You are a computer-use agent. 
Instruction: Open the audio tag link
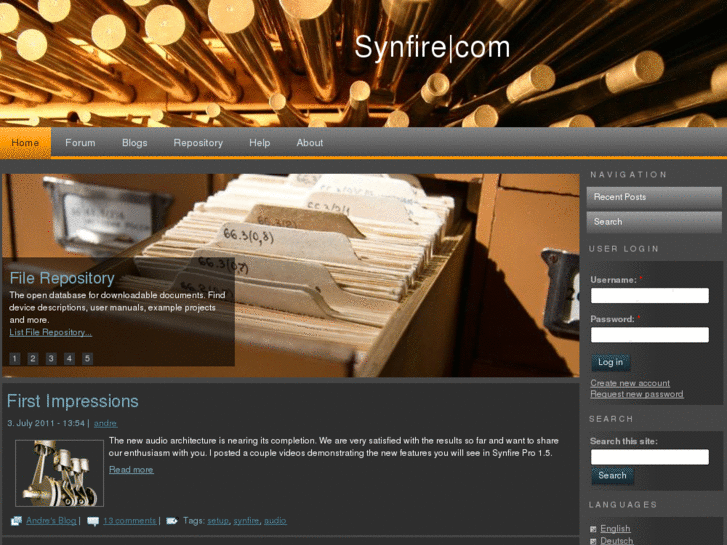coord(275,521)
